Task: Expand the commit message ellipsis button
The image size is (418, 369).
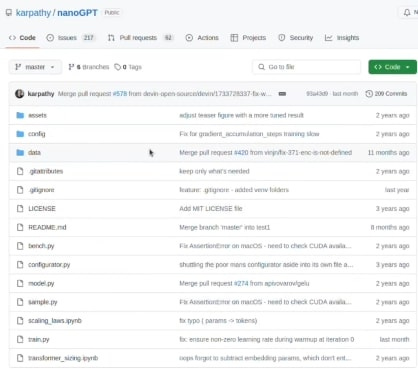Action: click(282, 94)
